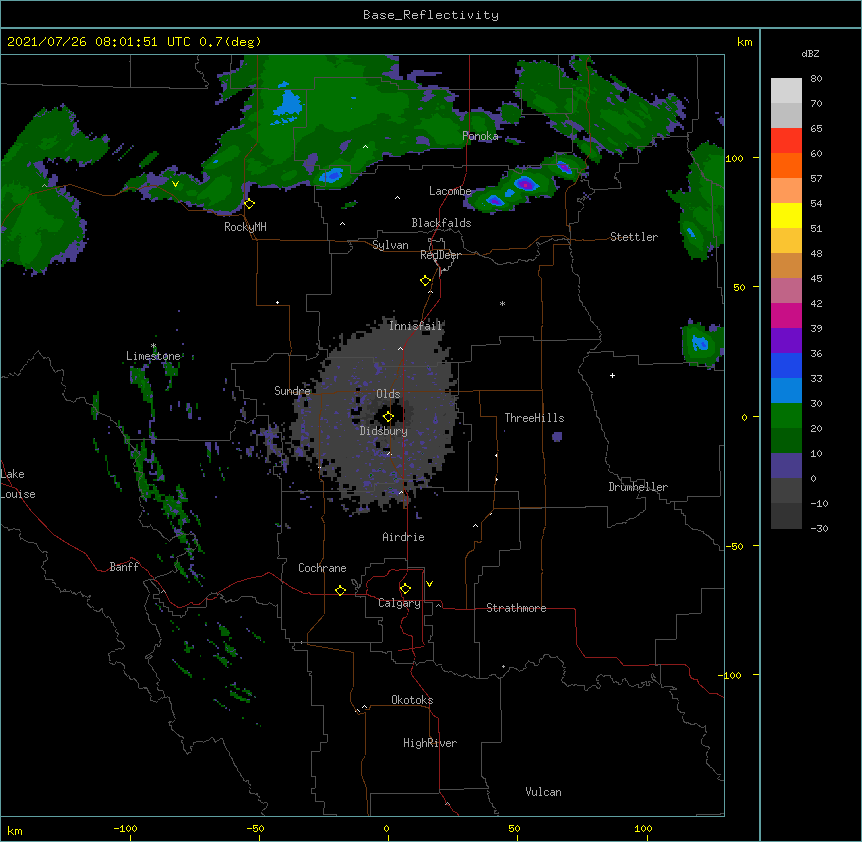Image resolution: width=862 pixels, height=842 pixels.
Task: Click the magenta 39-42 dBZ legend color
Action: tap(786, 315)
